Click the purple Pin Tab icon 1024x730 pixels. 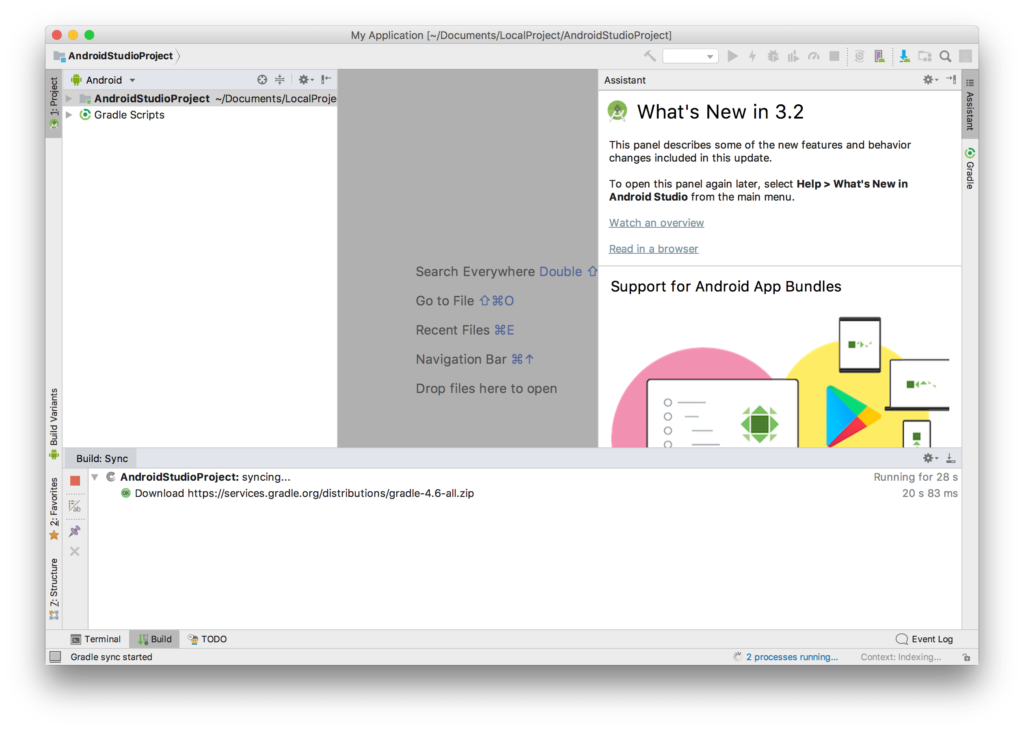pyautogui.click(x=75, y=531)
